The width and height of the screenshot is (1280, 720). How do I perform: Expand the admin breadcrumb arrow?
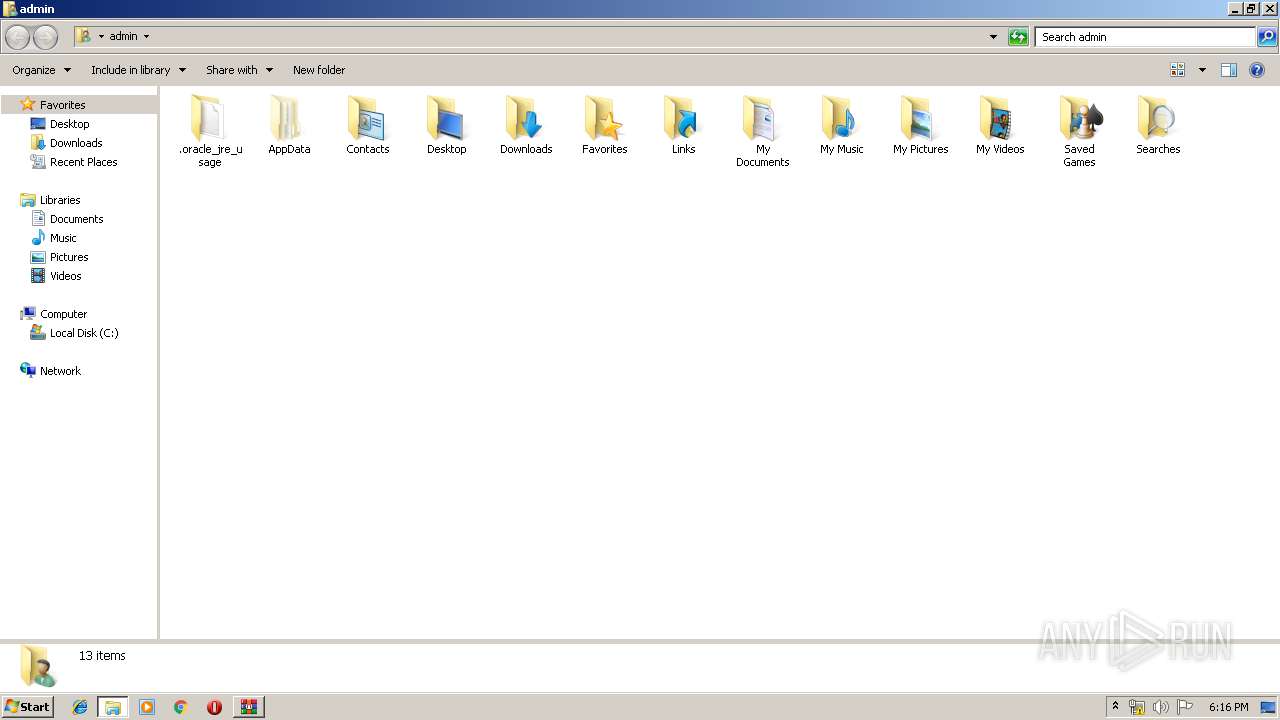click(146, 37)
